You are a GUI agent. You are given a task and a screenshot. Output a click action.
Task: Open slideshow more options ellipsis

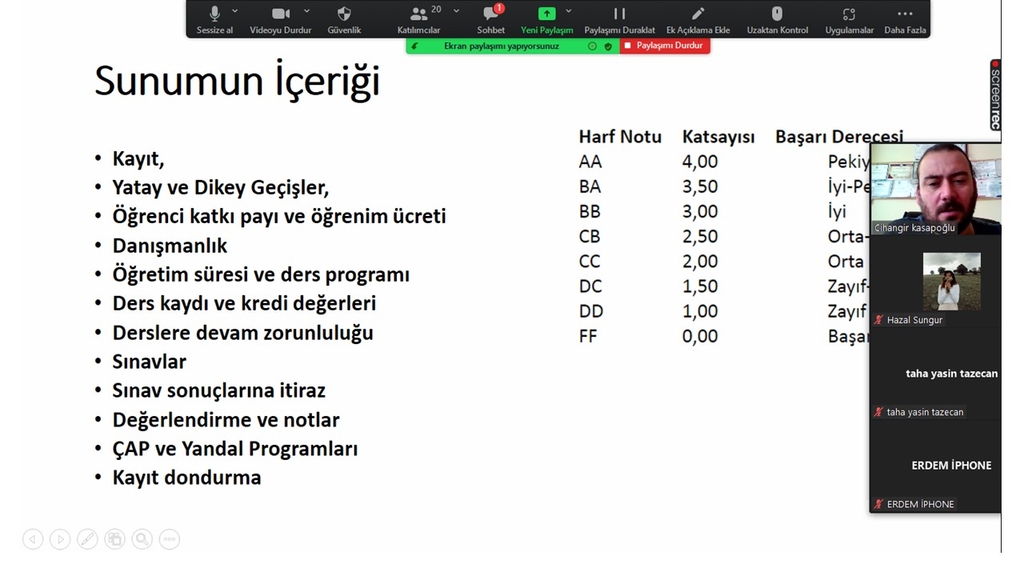[x=168, y=540]
